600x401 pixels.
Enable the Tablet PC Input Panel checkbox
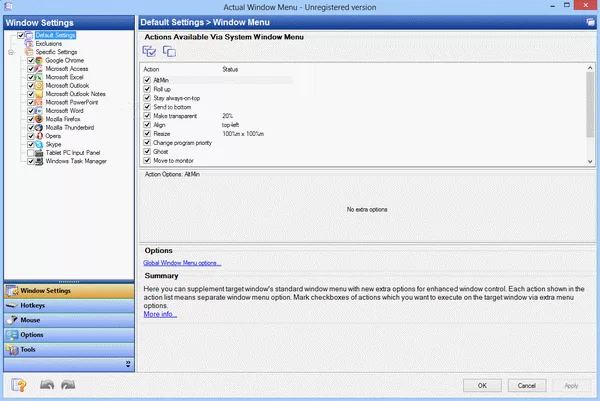[32, 152]
